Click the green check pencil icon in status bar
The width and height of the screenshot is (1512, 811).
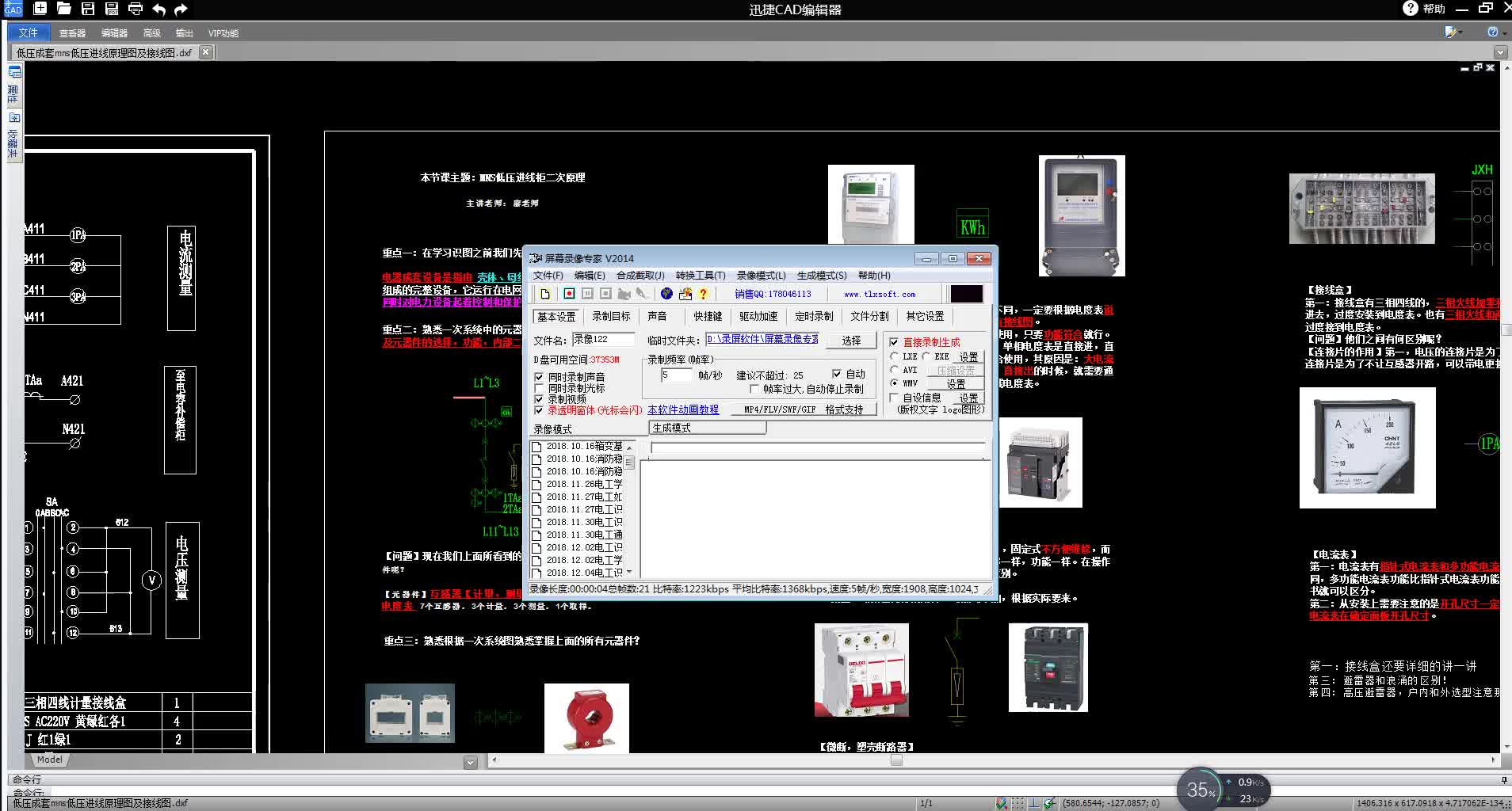point(1049,803)
